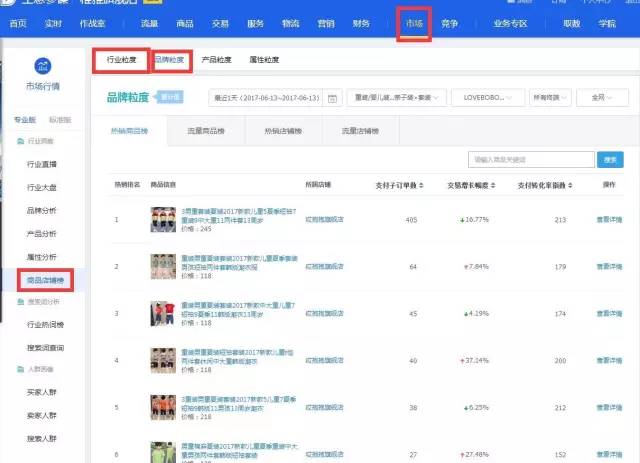
Task: Open rank 5 product thumbnail
Action: 163,407
